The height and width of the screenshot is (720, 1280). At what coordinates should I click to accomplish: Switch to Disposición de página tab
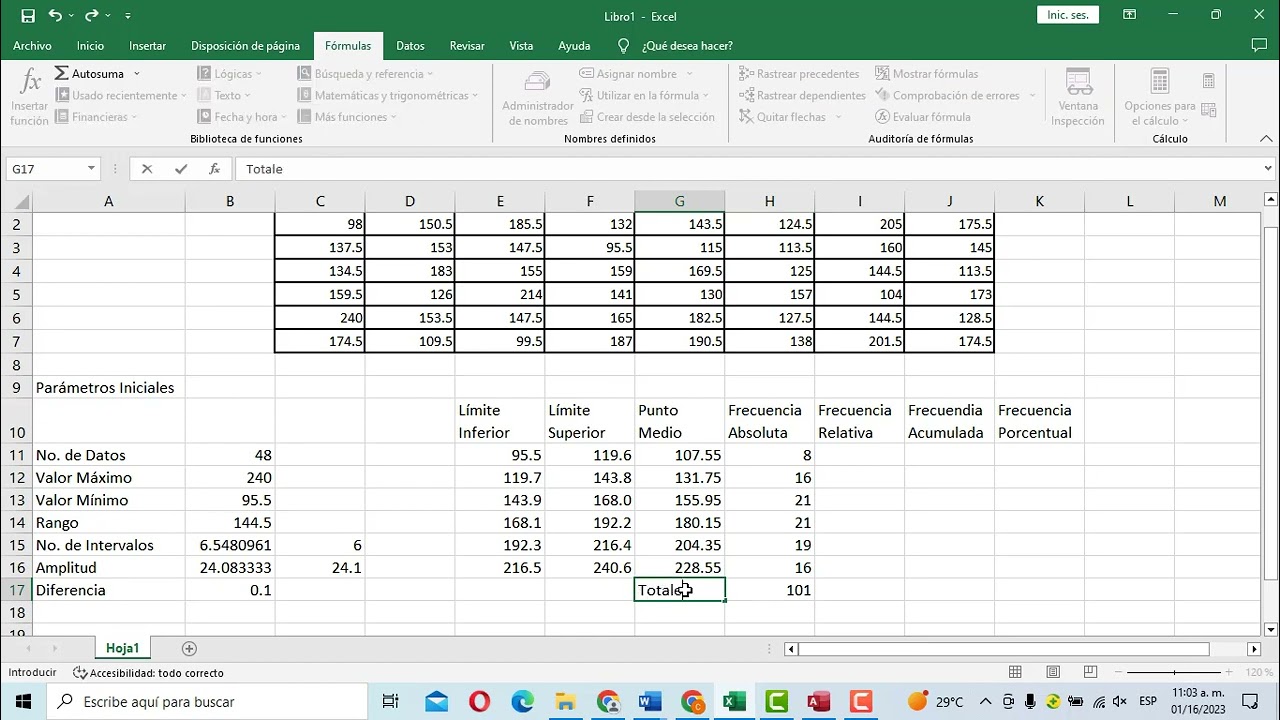coord(245,45)
